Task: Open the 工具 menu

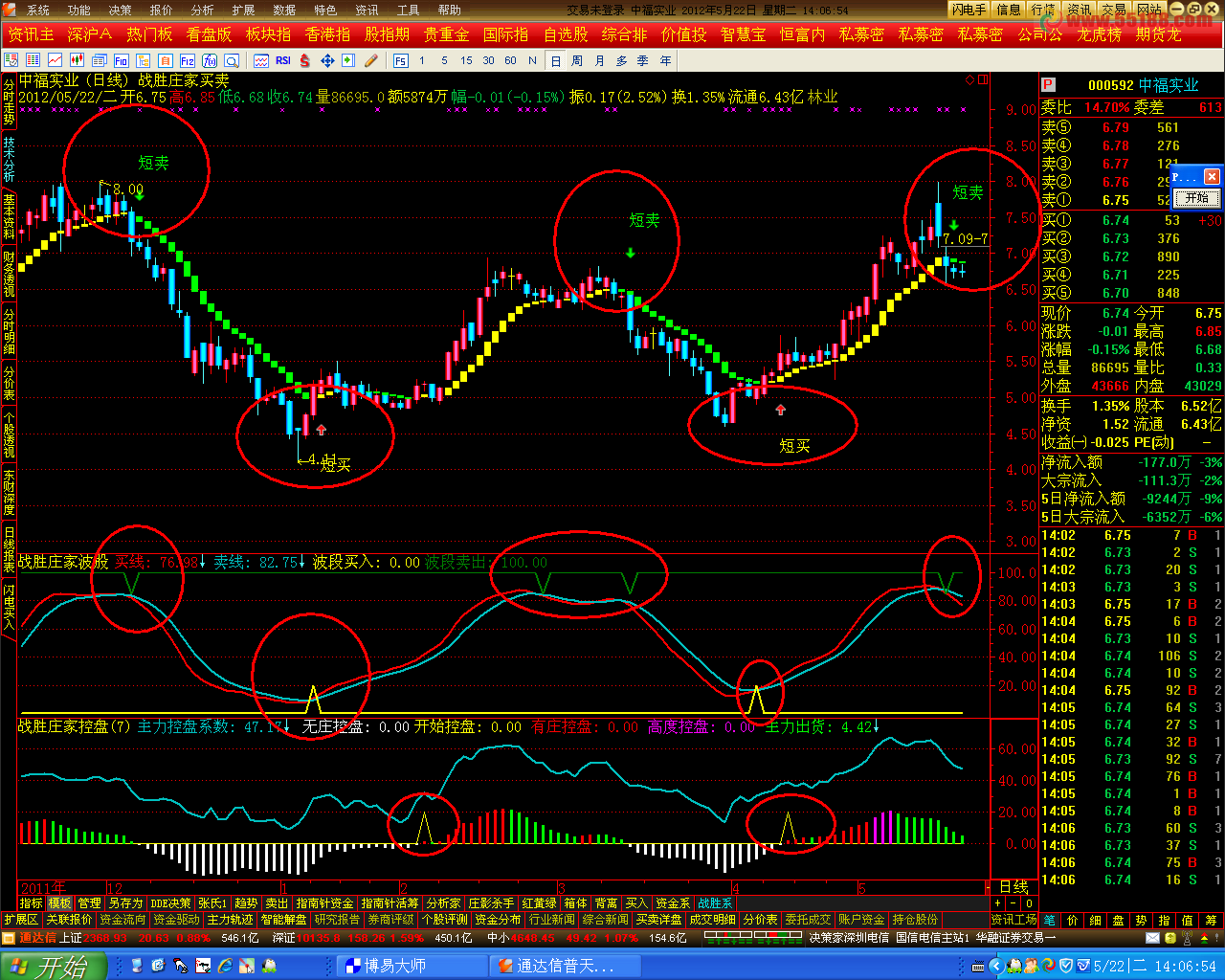Action: (408, 10)
